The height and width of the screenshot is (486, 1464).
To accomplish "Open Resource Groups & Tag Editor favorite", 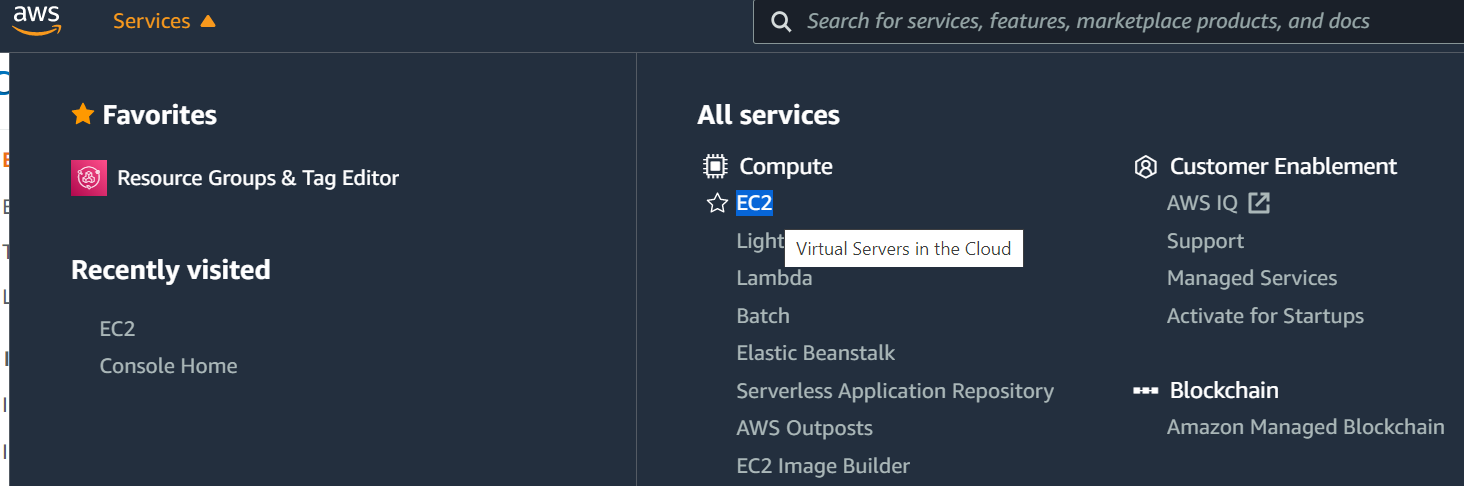I will point(258,178).
